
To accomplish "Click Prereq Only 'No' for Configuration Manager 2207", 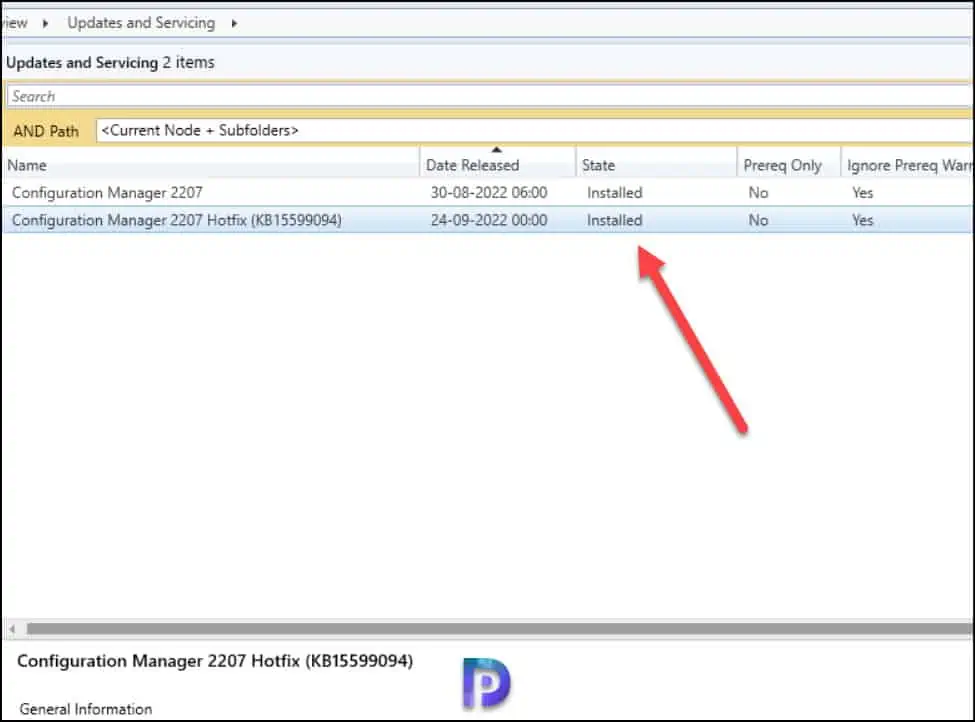I will tap(758, 193).
